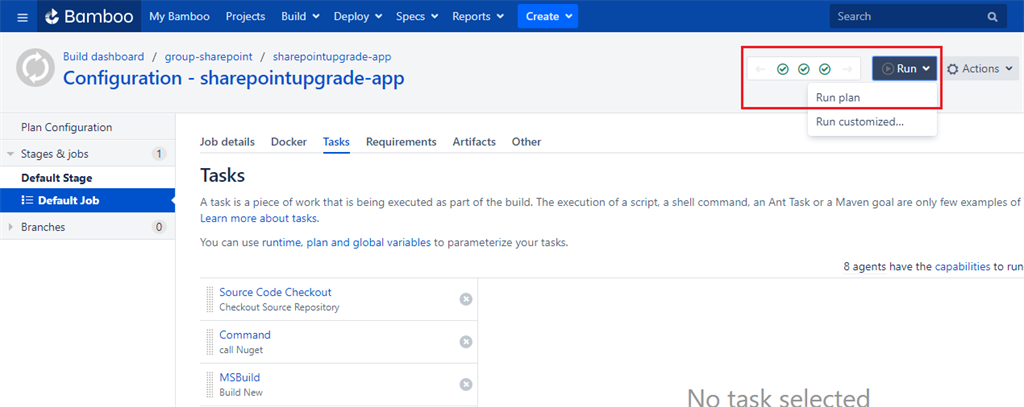Open the second successful build checkmark

(804, 69)
